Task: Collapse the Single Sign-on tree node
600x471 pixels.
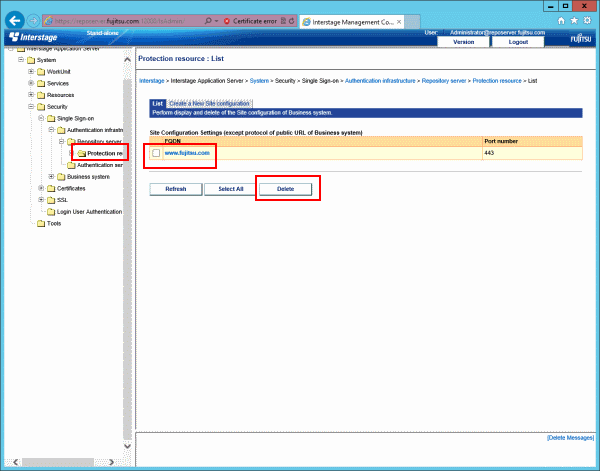Action: click(41, 118)
